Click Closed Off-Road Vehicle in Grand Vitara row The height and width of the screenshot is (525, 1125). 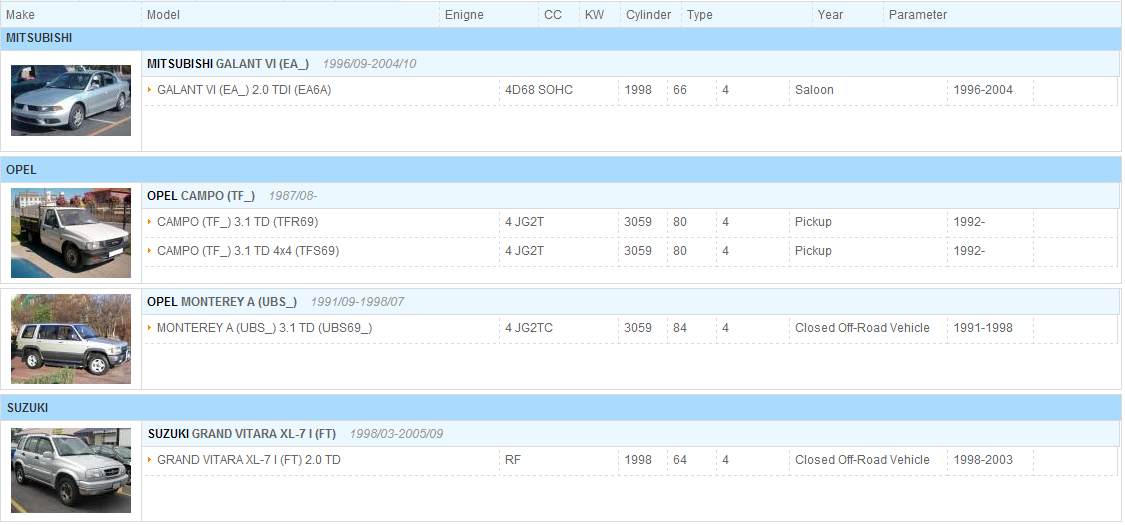862,460
